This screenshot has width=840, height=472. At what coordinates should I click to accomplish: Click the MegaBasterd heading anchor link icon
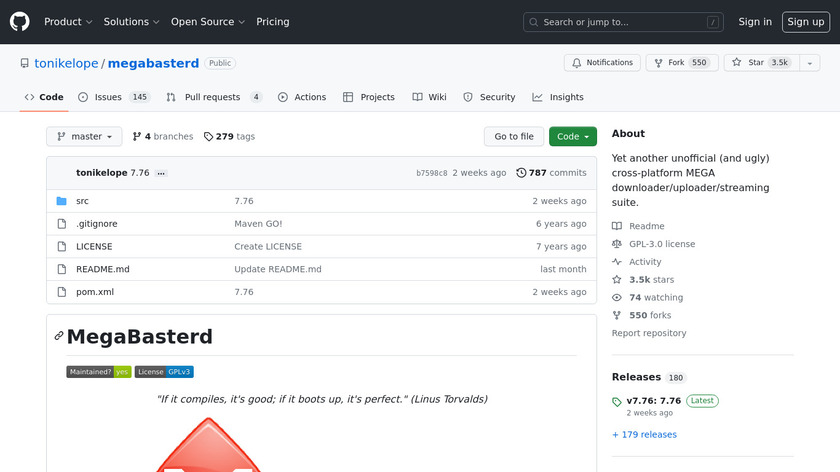59,336
